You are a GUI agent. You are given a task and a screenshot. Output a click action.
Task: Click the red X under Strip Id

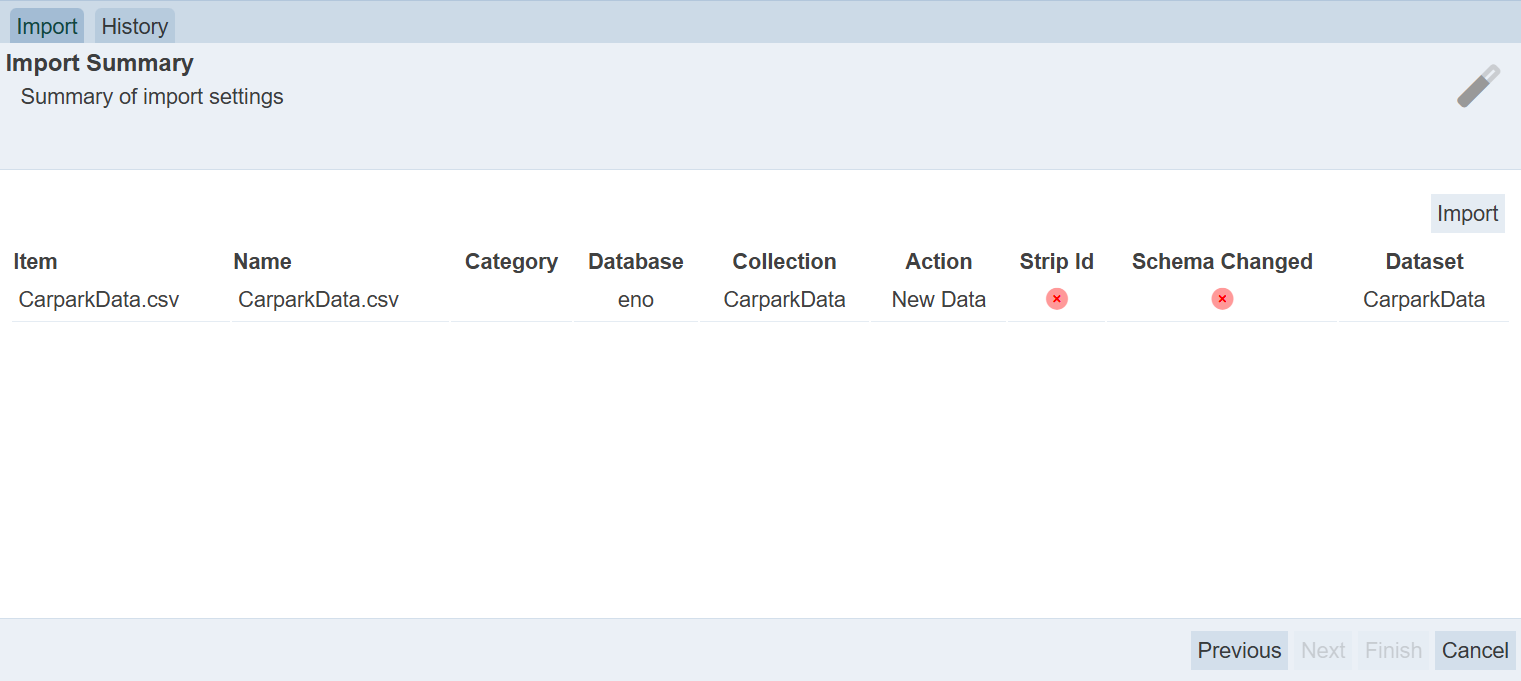[x=1057, y=299]
